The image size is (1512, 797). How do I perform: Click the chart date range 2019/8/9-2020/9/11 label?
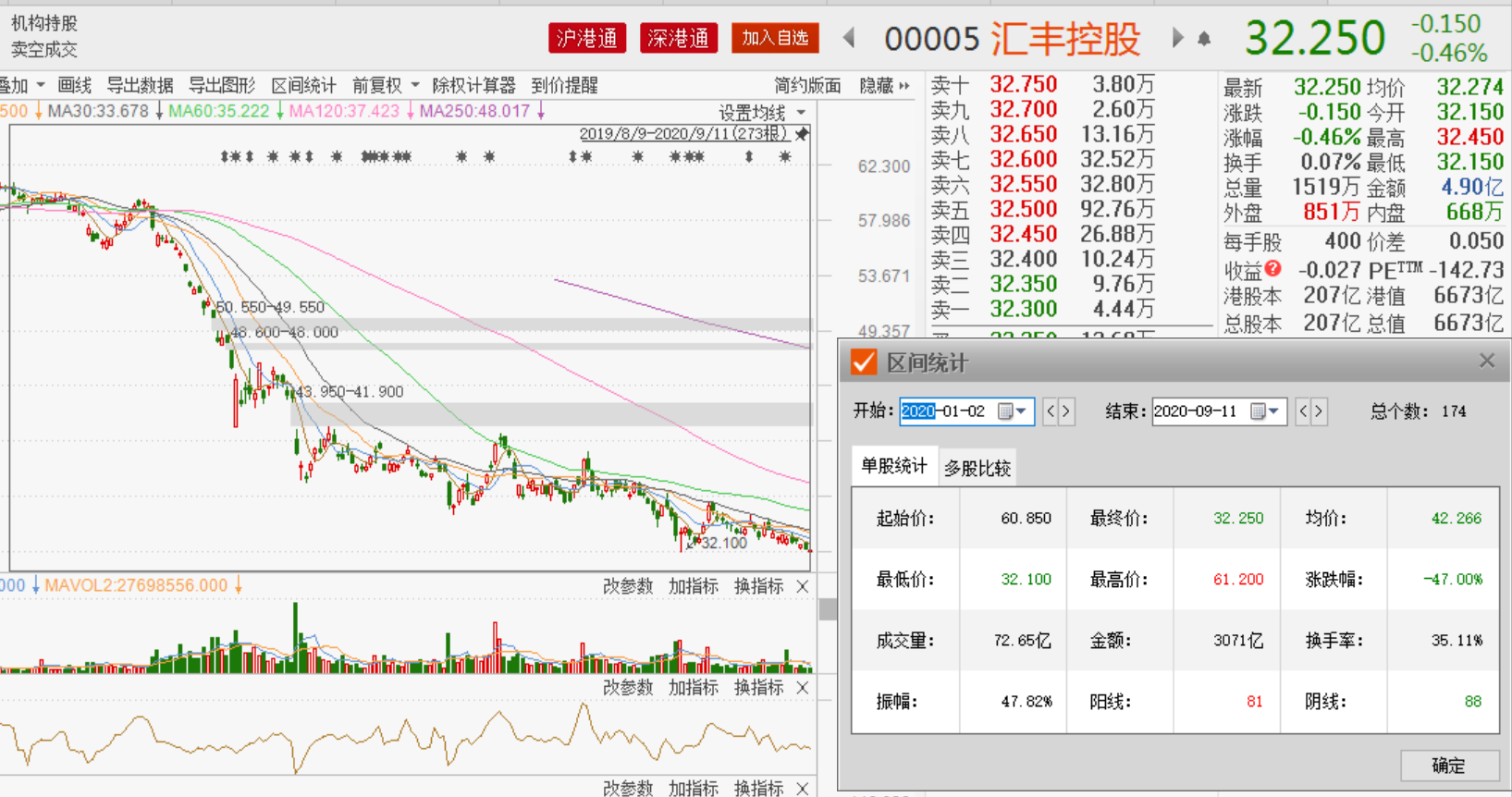[684, 134]
